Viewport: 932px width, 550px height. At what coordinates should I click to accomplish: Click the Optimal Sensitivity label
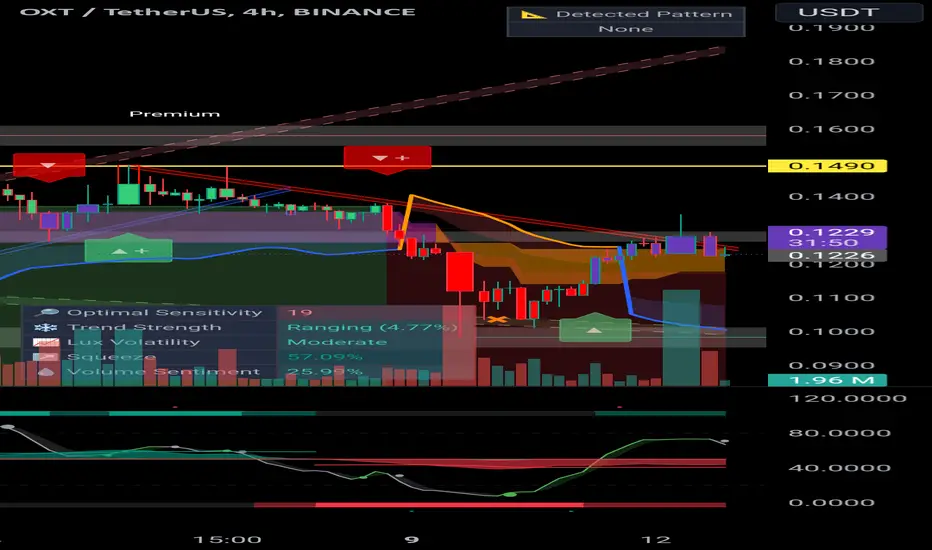click(165, 313)
